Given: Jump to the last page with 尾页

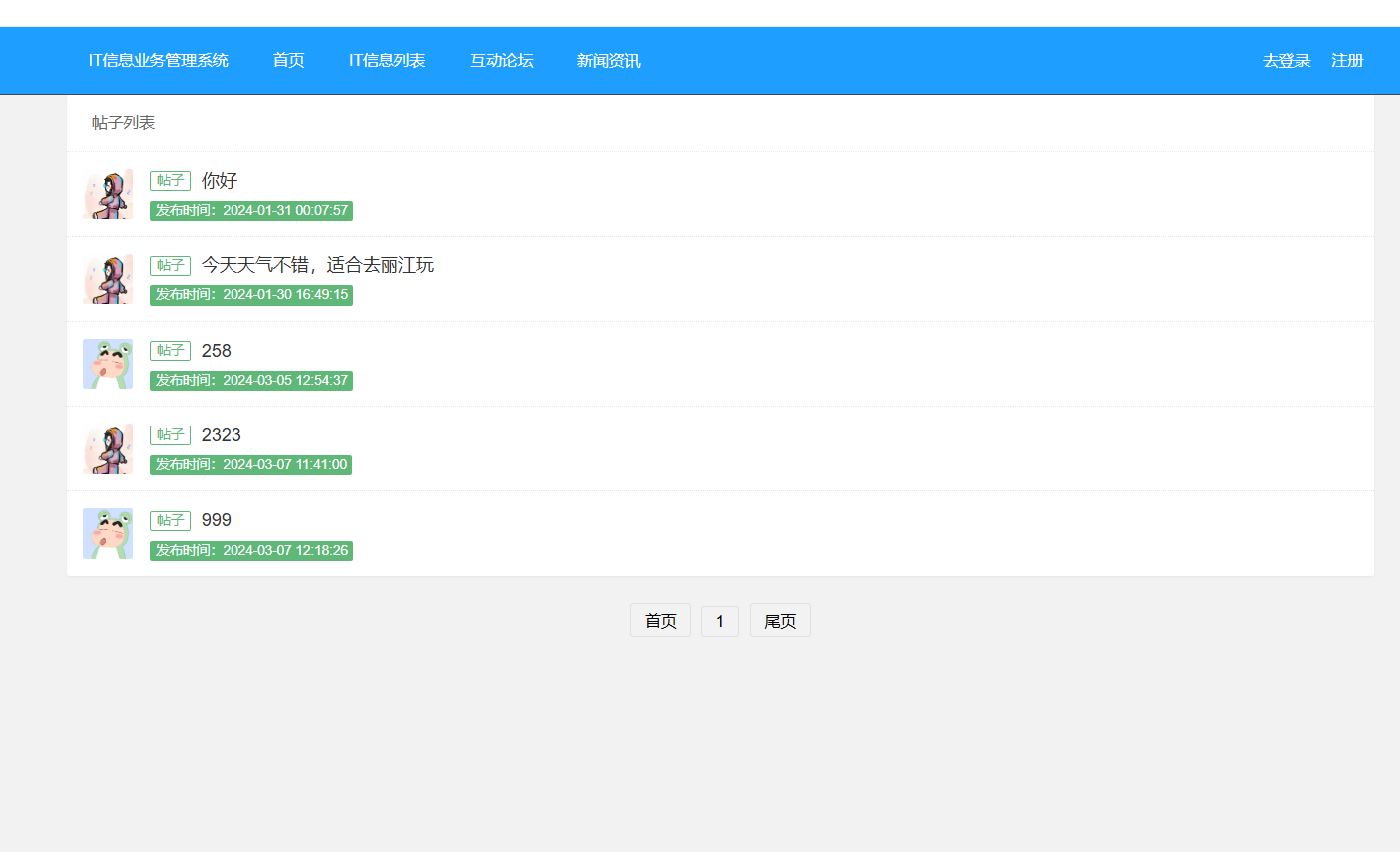Looking at the screenshot, I should pyautogui.click(x=780, y=621).
